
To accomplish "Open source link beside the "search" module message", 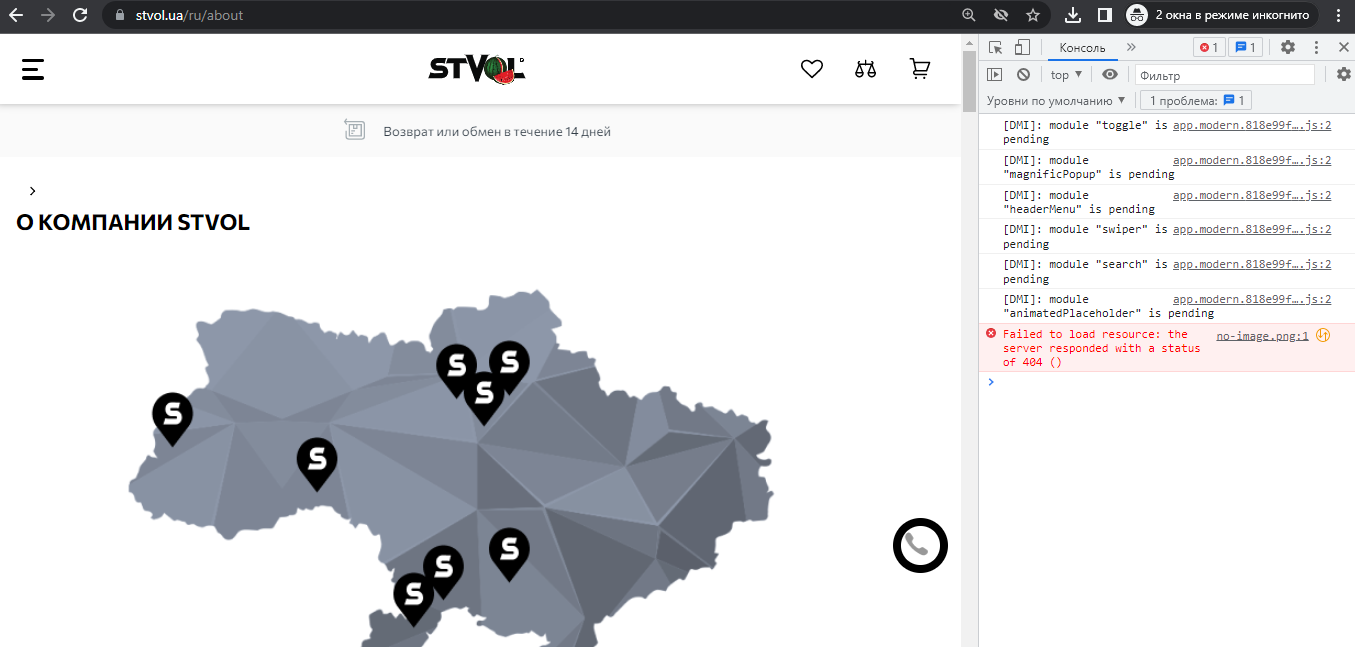I will 1252,264.
